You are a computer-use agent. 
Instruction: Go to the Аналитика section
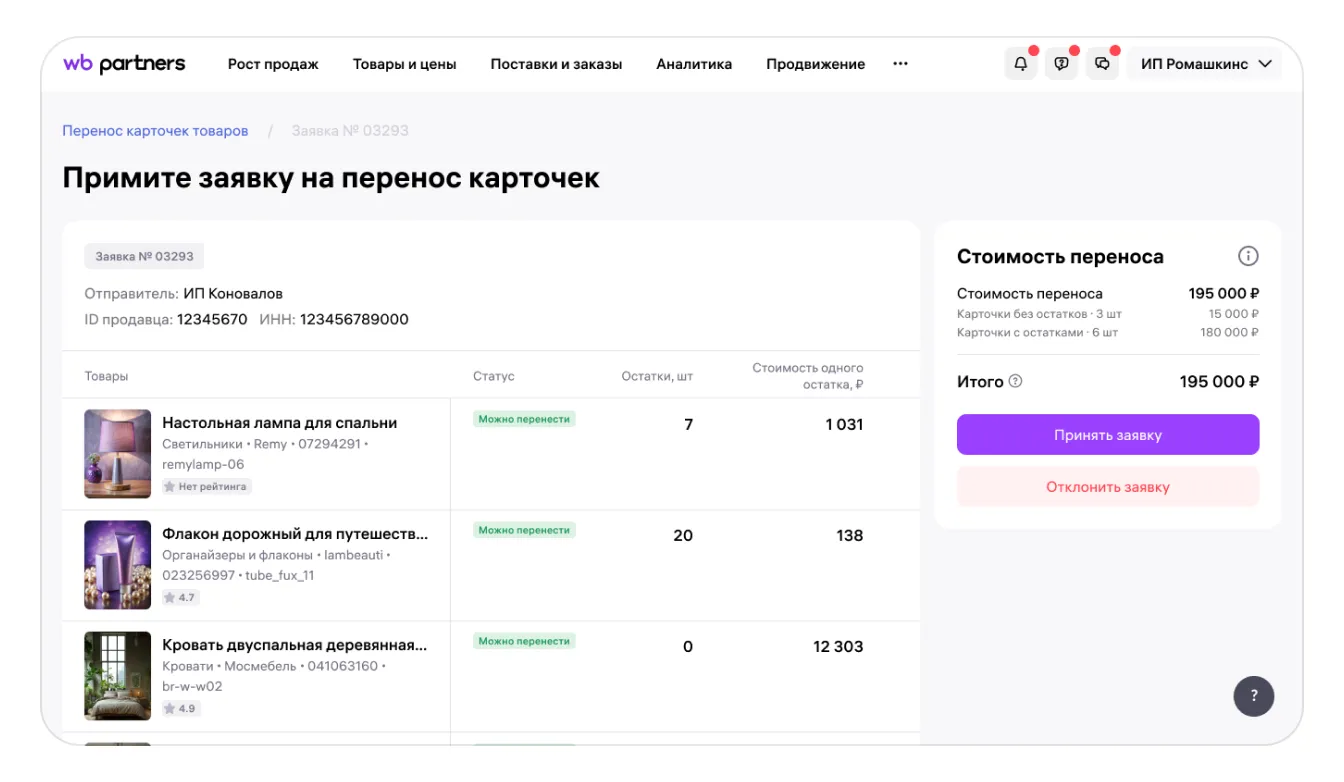pos(694,64)
